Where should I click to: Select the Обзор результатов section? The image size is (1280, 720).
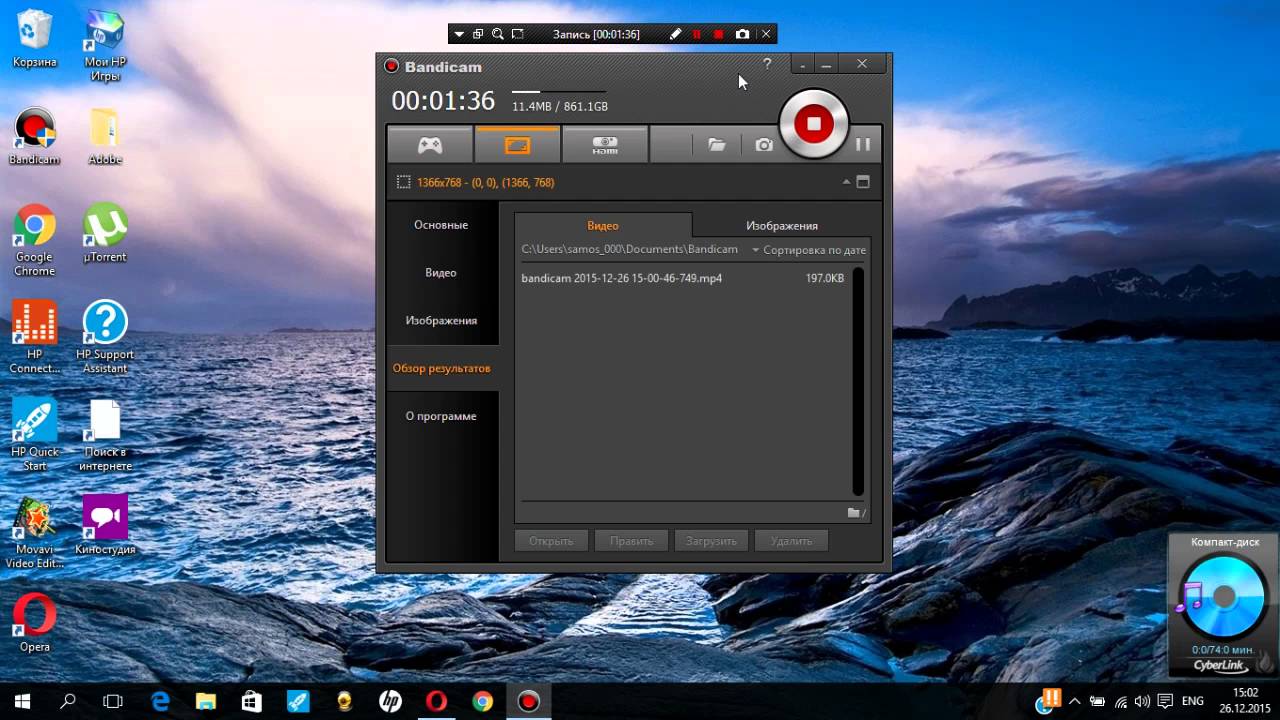coord(442,368)
